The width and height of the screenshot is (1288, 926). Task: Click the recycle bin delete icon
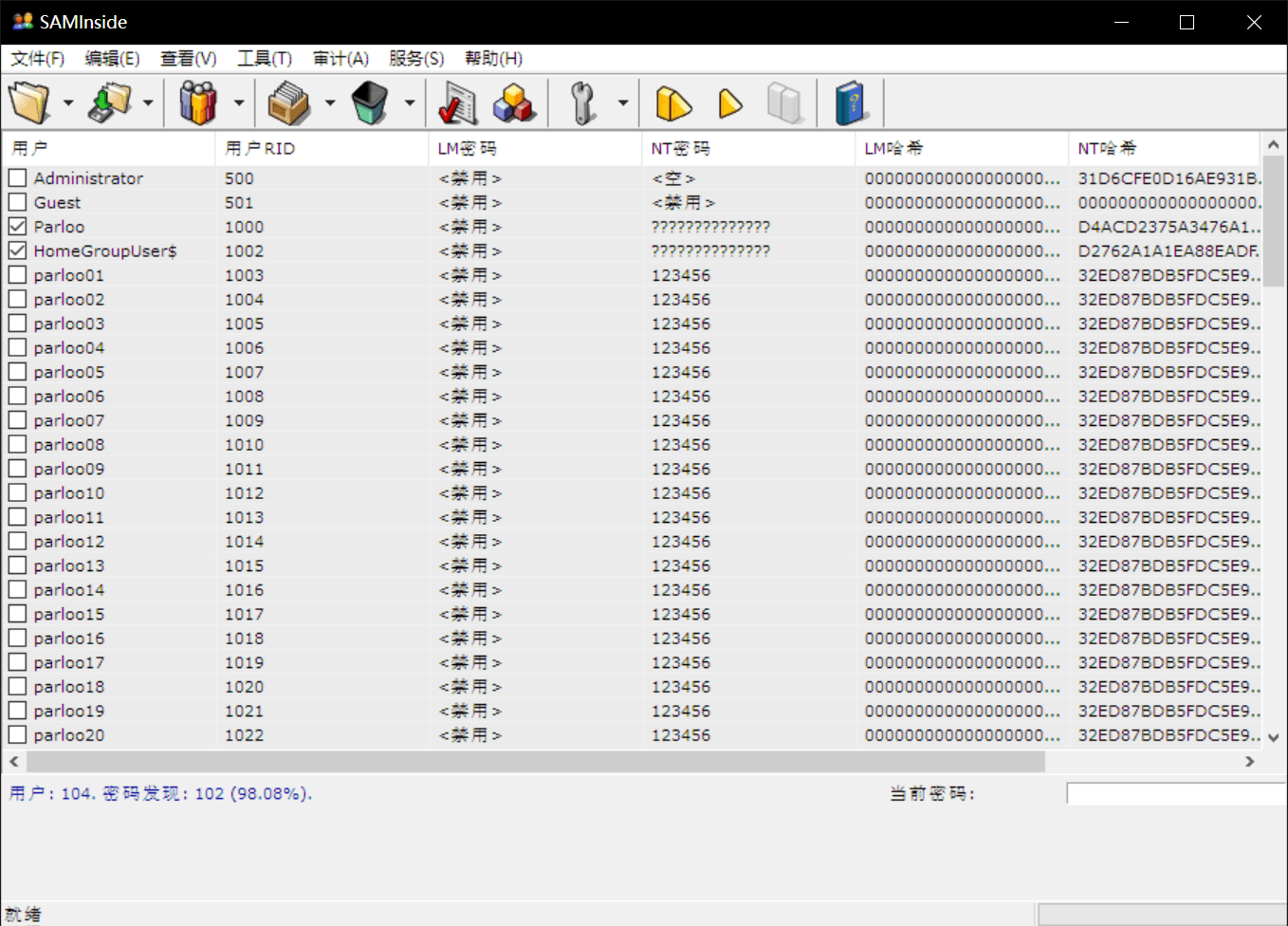click(x=369, y=102)
